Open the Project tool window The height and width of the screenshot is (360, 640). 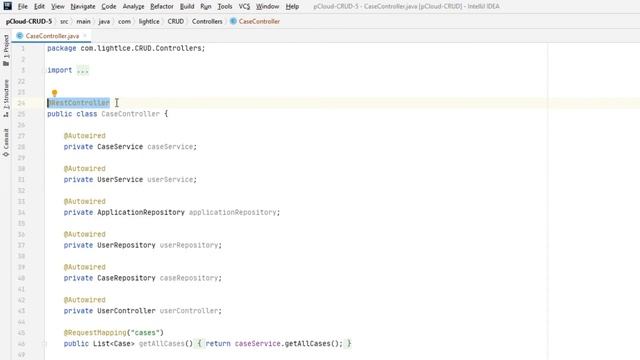6,50
